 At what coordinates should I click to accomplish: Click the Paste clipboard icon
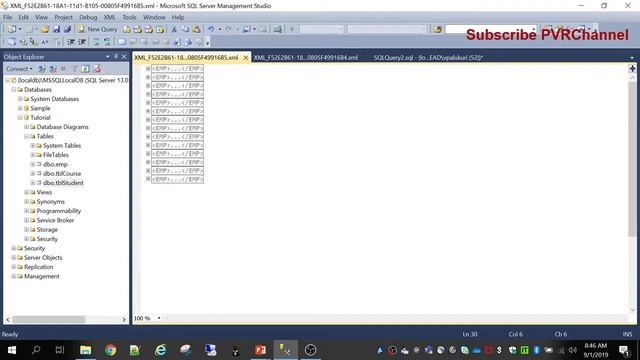click(196, 29)
